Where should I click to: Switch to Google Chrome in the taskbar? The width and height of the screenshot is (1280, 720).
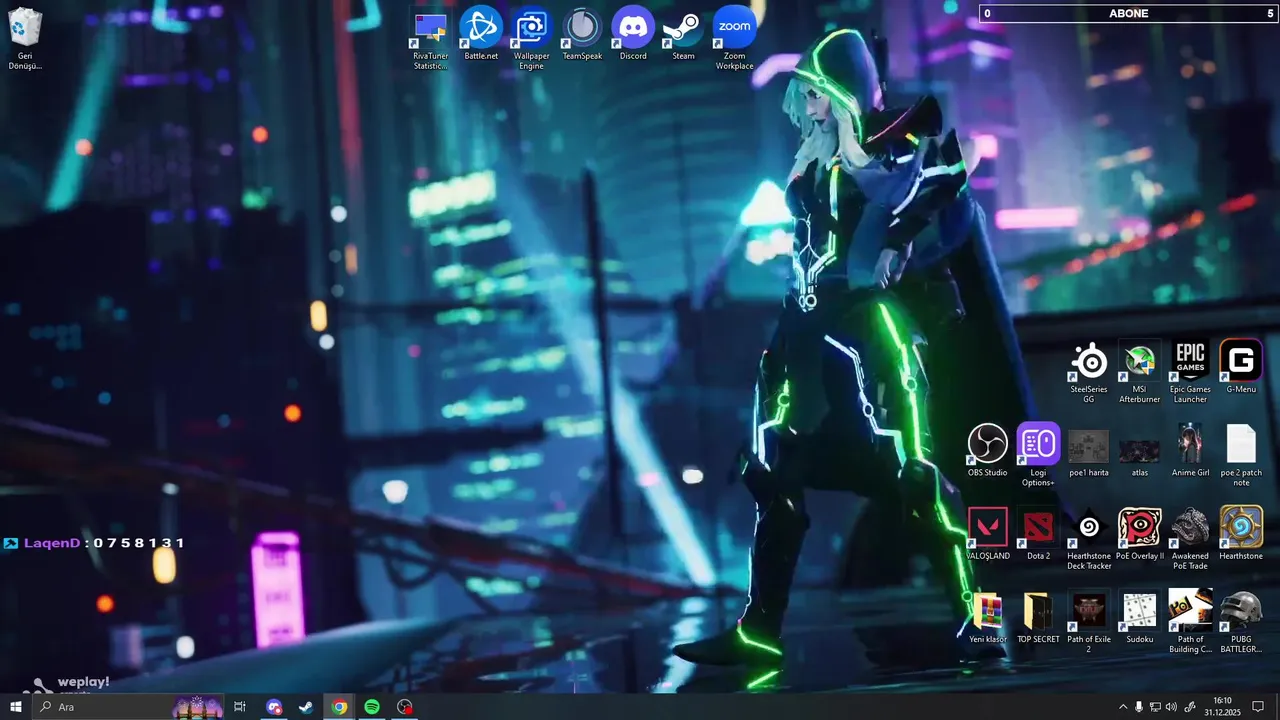(x=339, y=707)
